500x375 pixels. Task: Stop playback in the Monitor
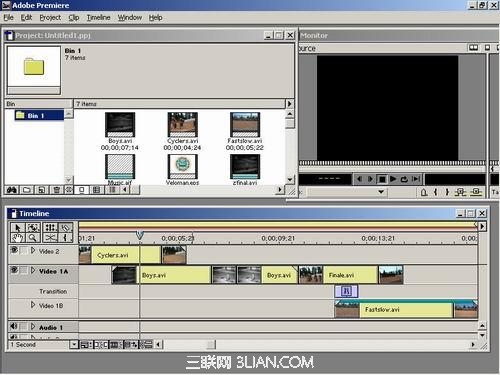382,179
